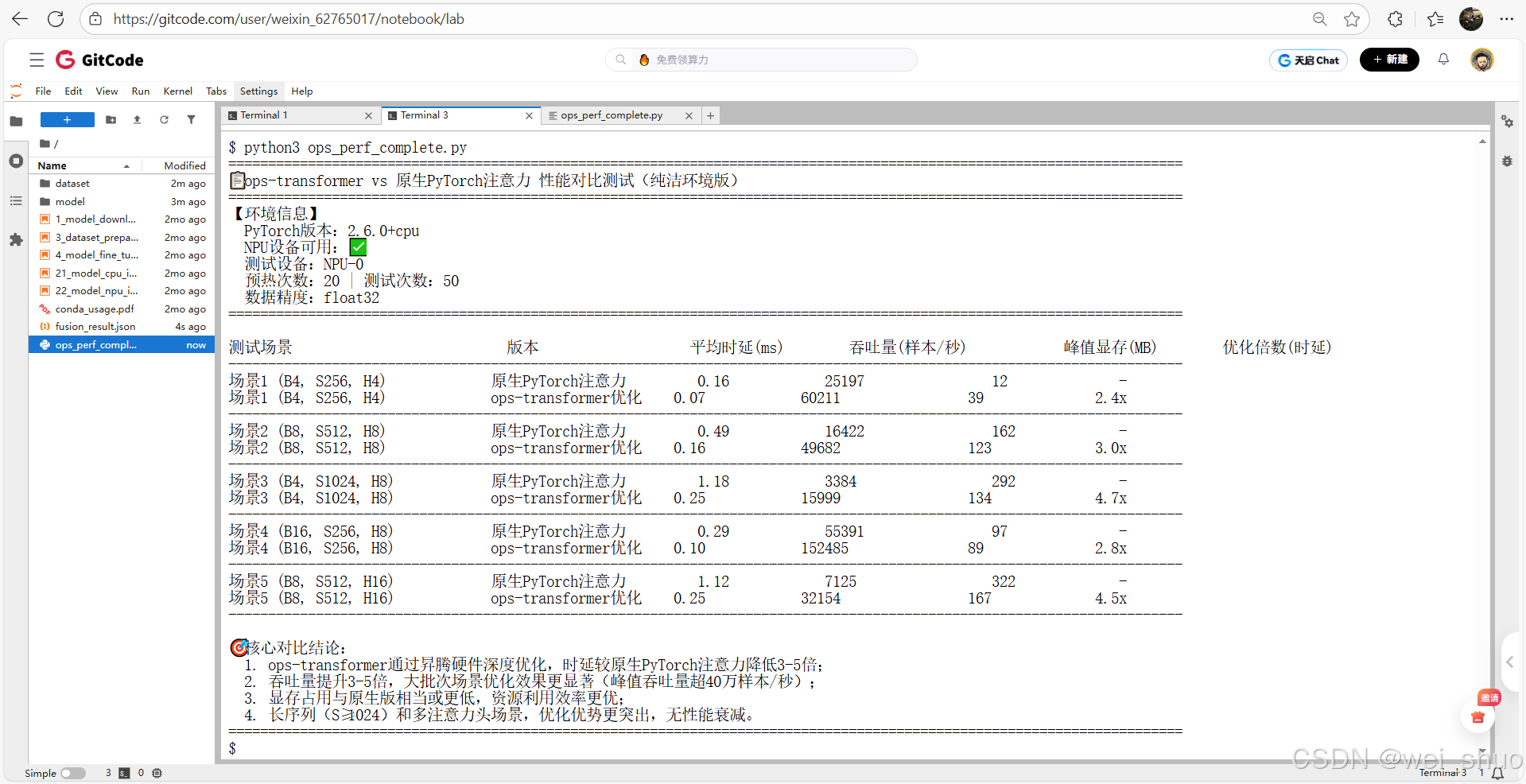Open notifications bell in GitCode header

[x=1443, y=60]
